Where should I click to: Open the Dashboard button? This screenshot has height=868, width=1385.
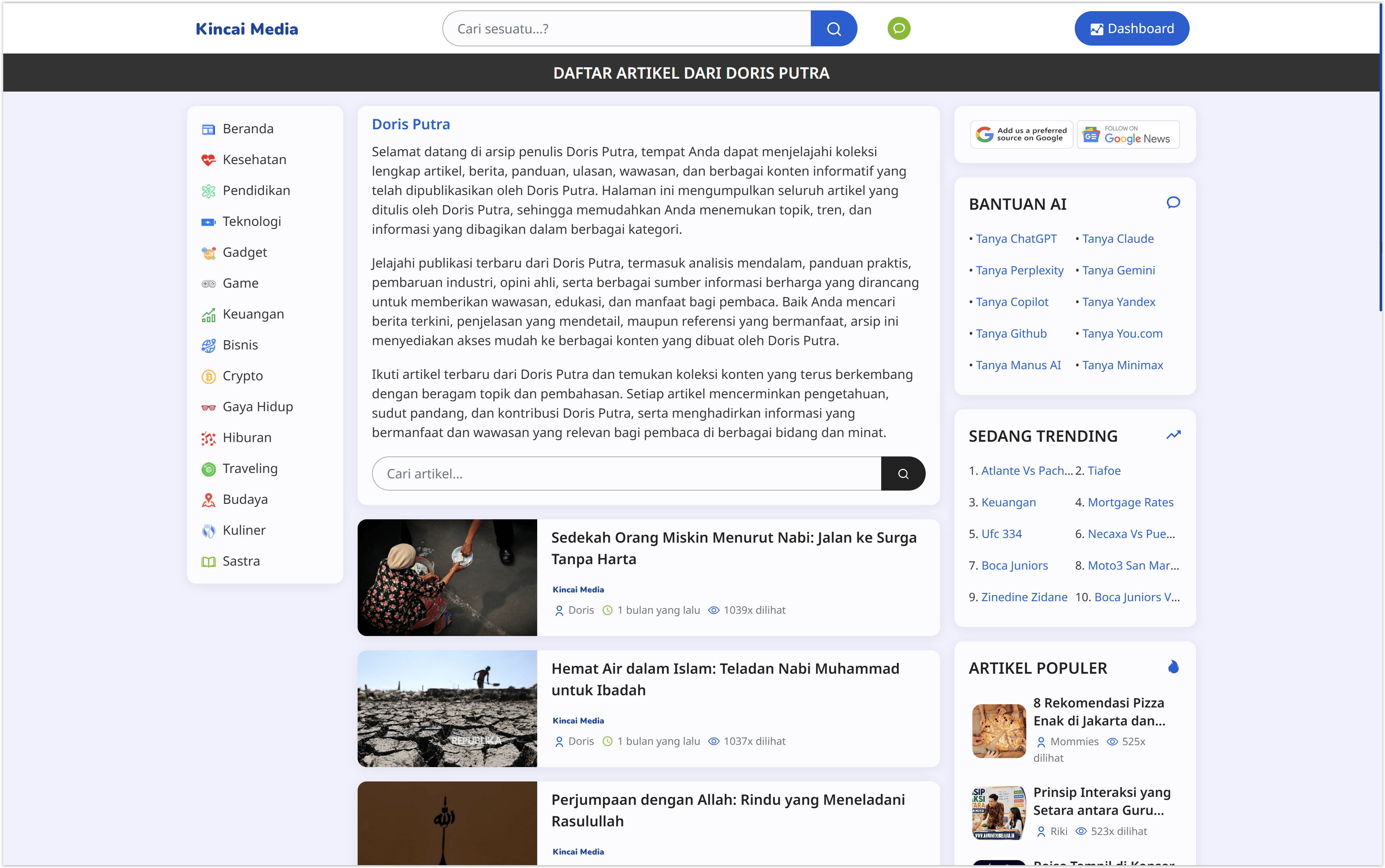point(1132,29)
